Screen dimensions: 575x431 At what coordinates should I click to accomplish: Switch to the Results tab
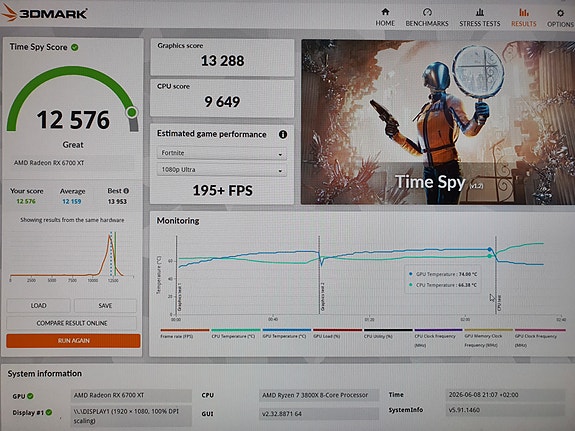[x=524, y=17]
